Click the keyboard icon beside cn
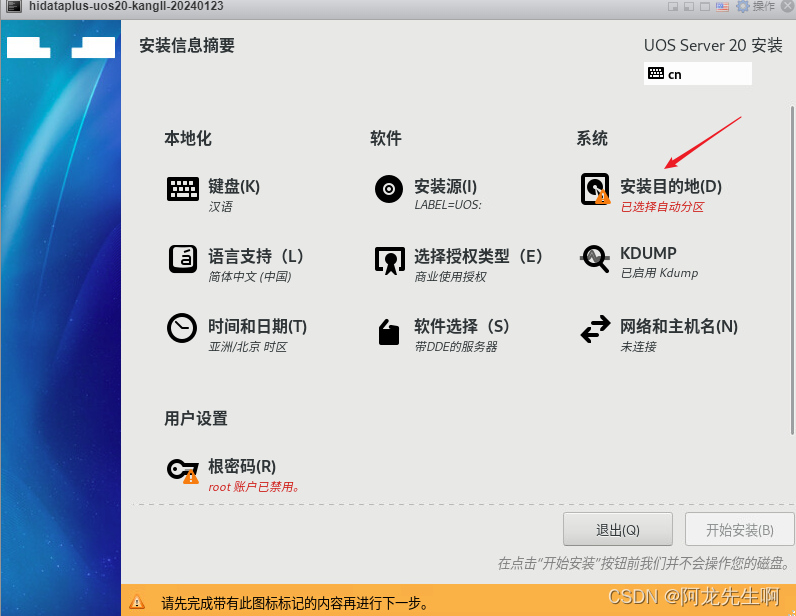796x616 pixels. click(x=655, y=73)
